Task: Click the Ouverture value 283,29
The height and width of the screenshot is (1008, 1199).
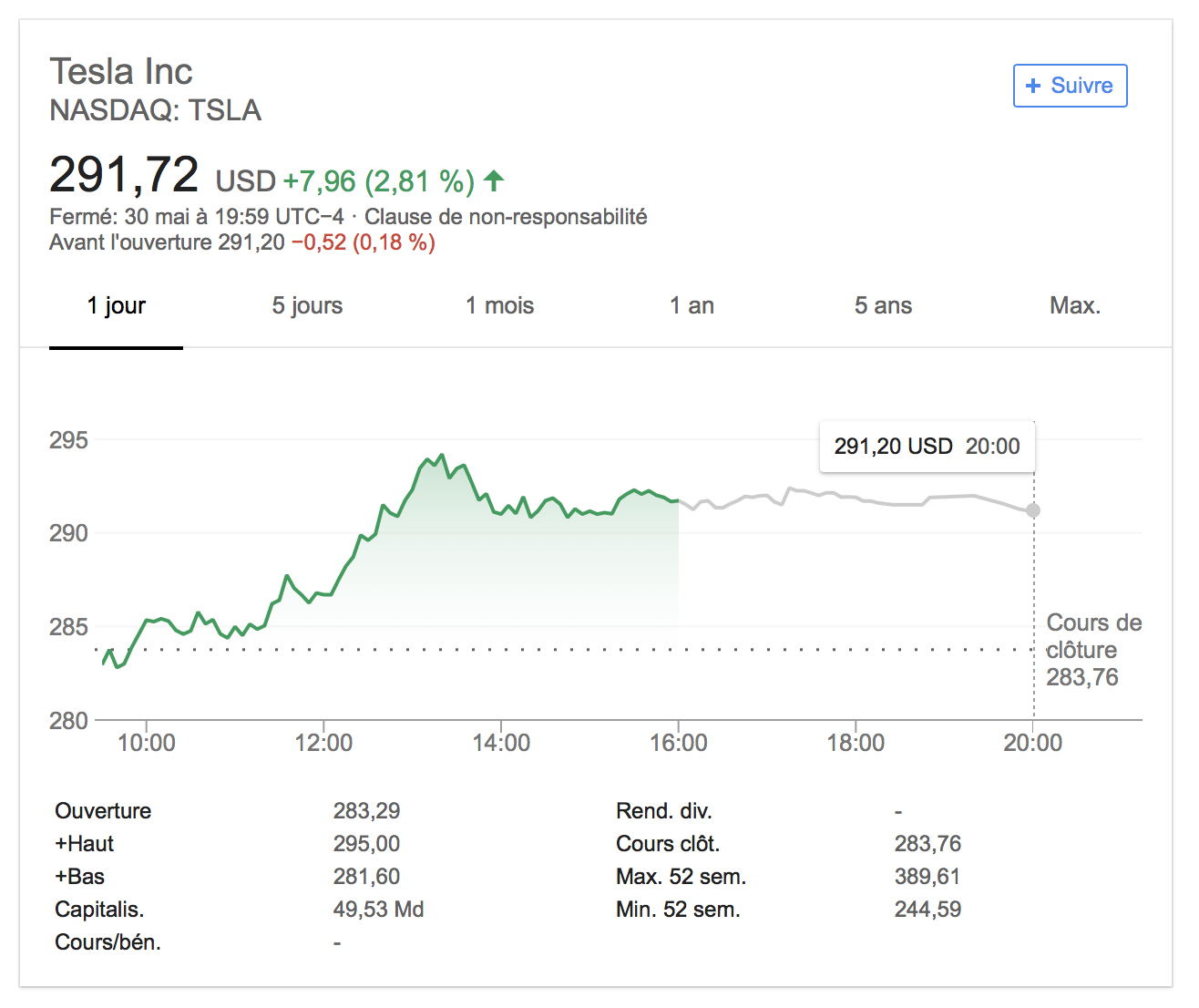Action: [366, 811]
